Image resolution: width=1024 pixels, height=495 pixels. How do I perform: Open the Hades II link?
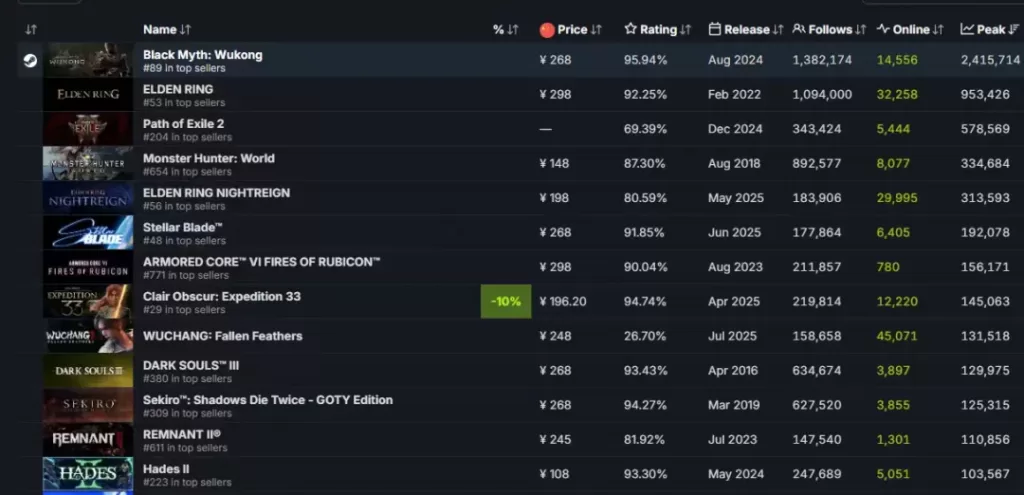166,470
